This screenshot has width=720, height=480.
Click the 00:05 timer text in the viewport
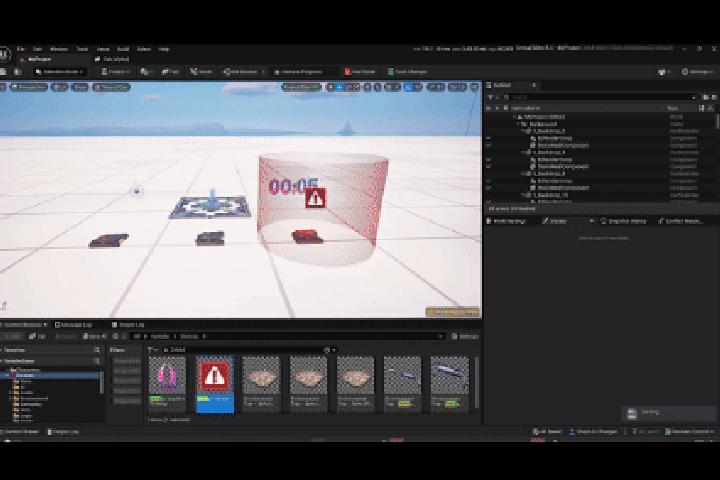pyautogui.click(x=292, y=186)
